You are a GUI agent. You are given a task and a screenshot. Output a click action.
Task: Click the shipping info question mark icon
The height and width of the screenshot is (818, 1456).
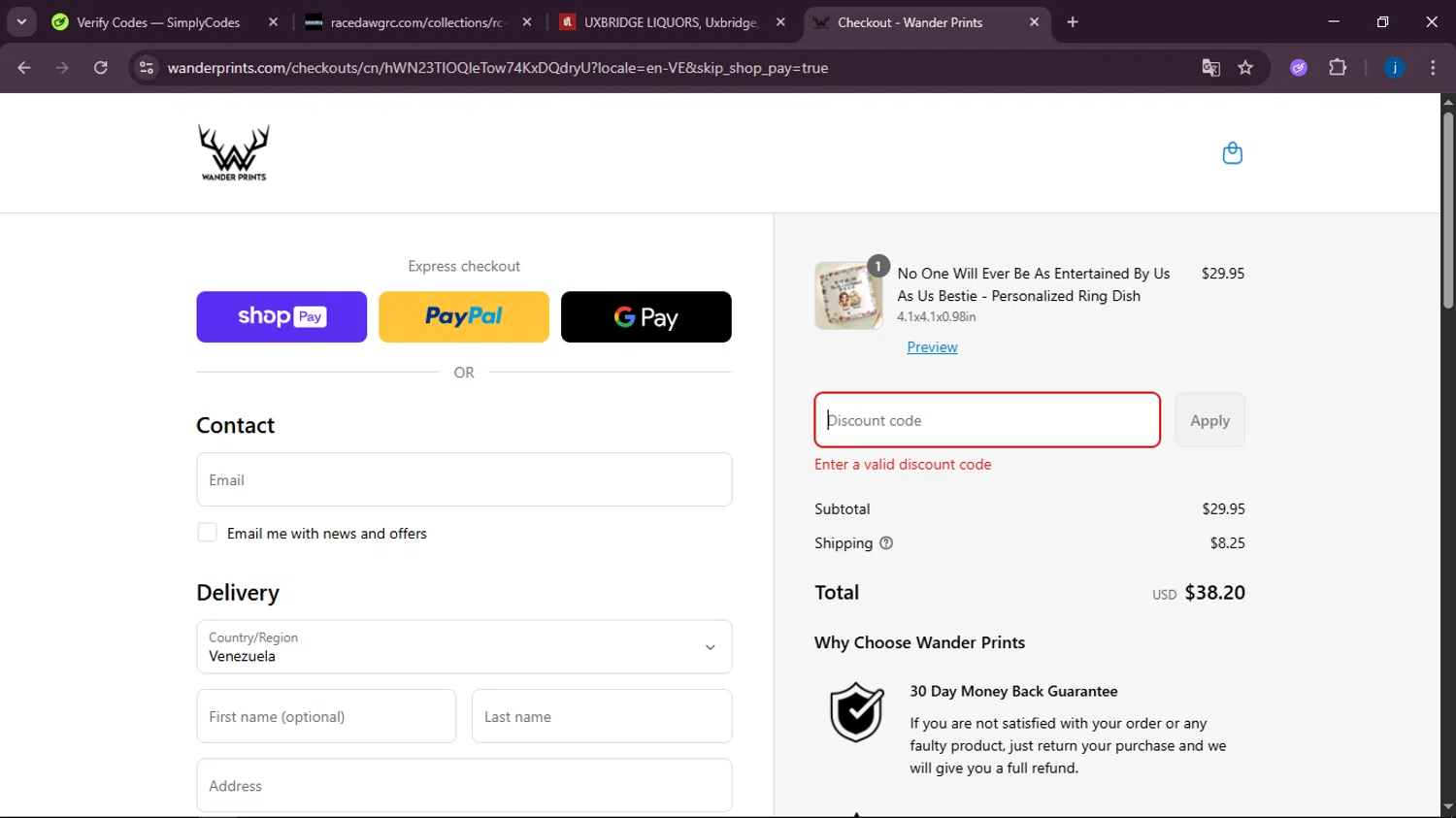(x=886, y=543)
